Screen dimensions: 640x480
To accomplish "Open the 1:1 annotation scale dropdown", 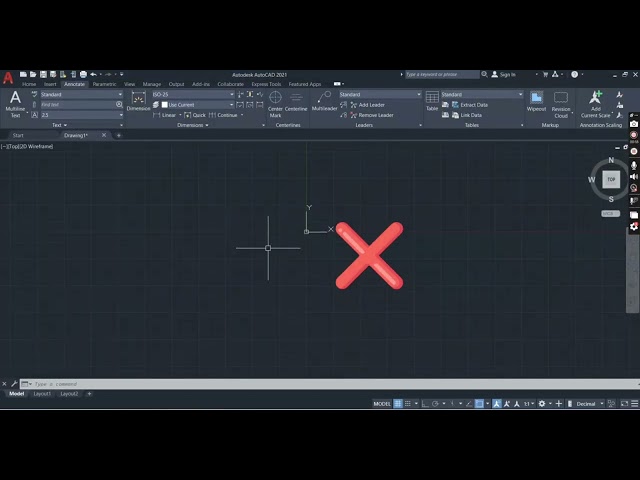I will (x=529, y=404).
